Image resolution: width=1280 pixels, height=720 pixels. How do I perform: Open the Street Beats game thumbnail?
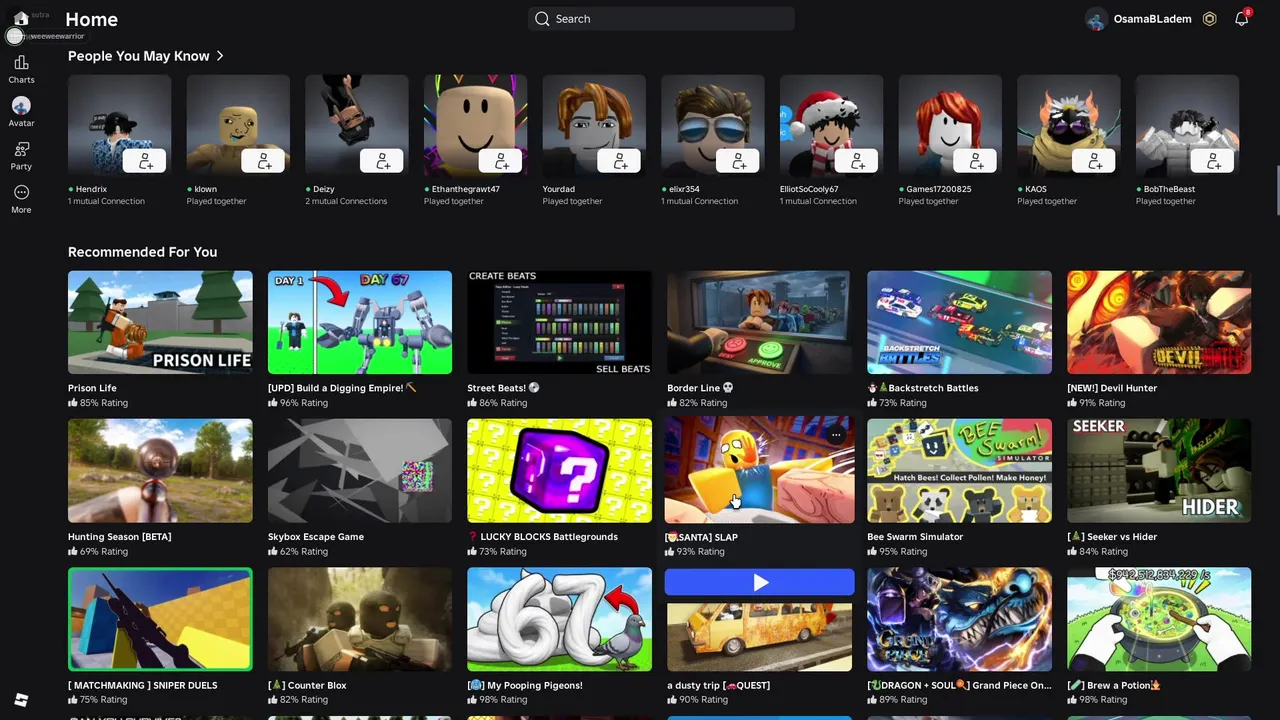pos(559,322)
